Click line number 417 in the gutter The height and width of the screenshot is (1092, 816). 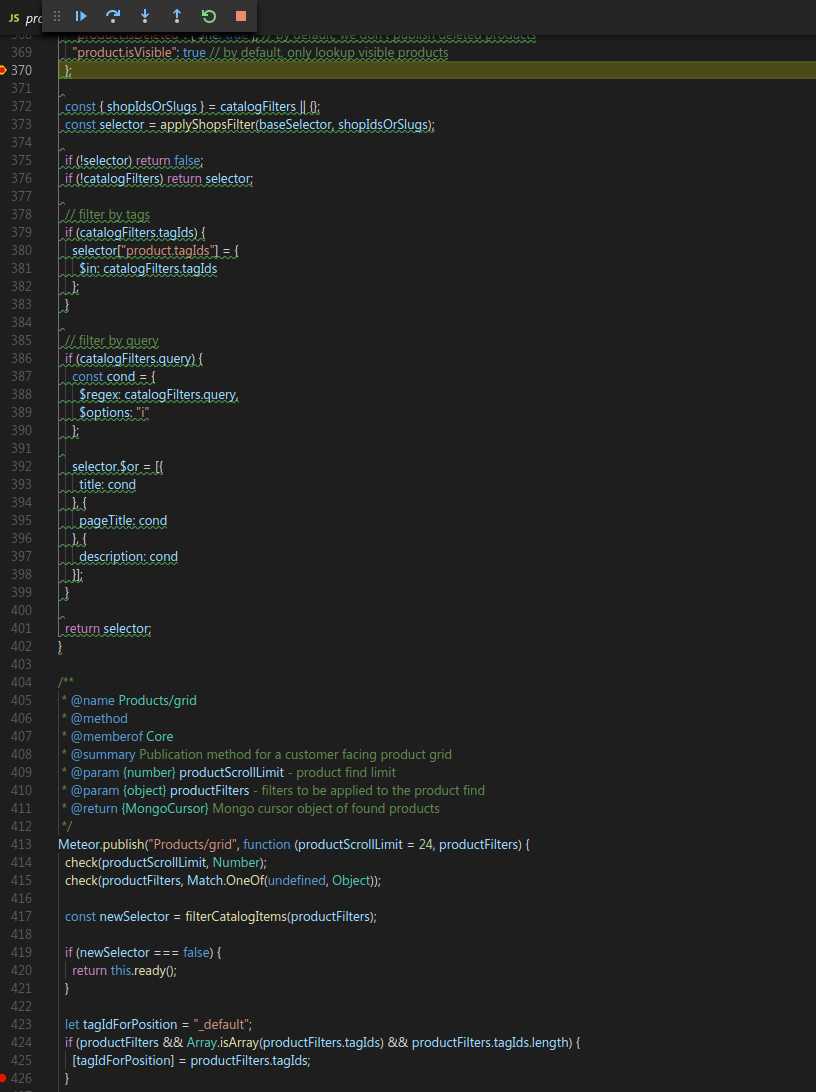pos(21,916)
